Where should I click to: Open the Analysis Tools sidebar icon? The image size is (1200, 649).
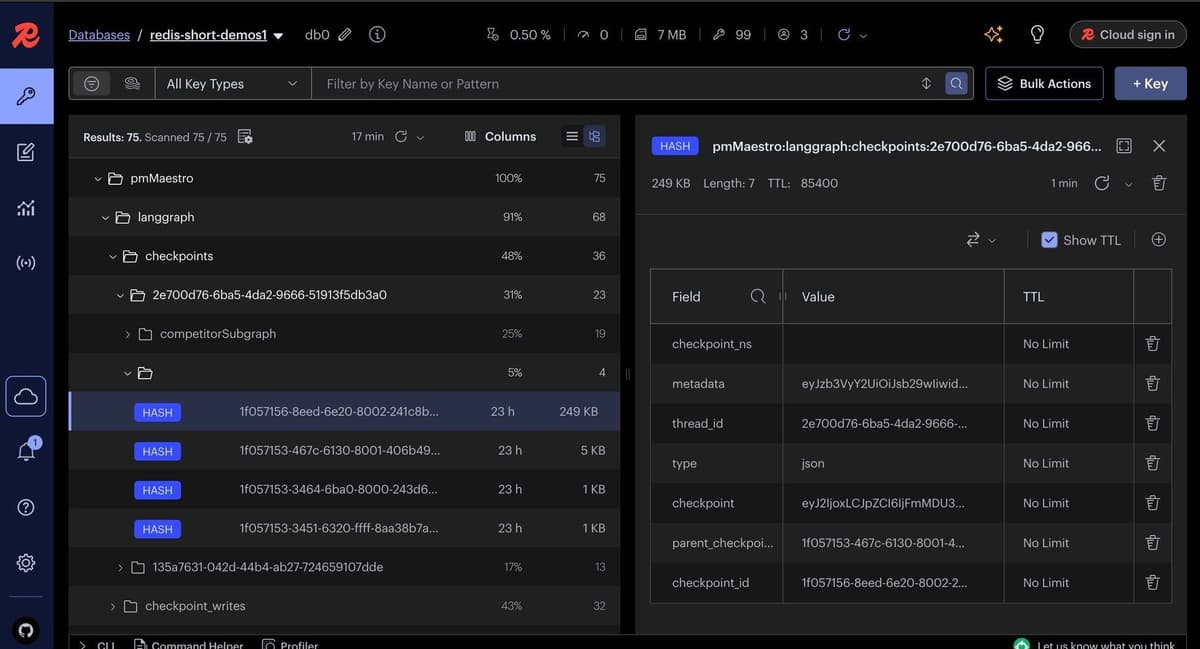(x=26, y=208)
